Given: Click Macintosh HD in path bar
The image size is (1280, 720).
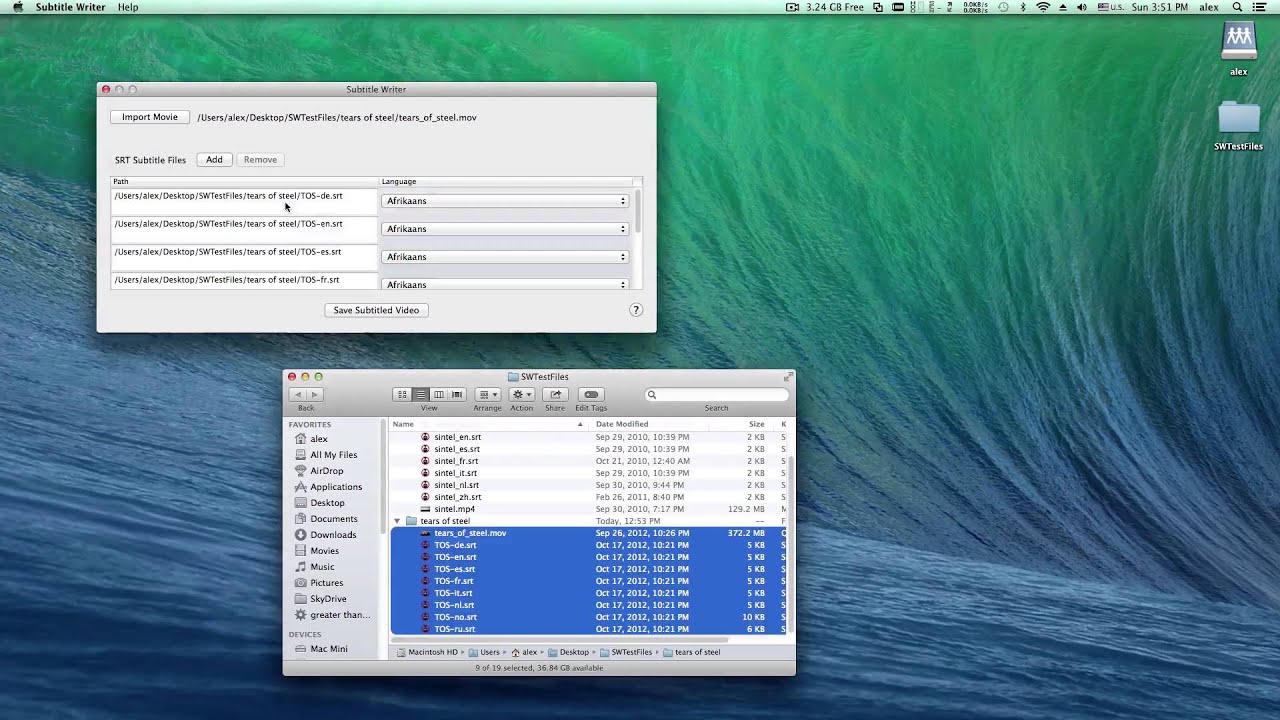Looking at the screenshot, I should (427, 652).
